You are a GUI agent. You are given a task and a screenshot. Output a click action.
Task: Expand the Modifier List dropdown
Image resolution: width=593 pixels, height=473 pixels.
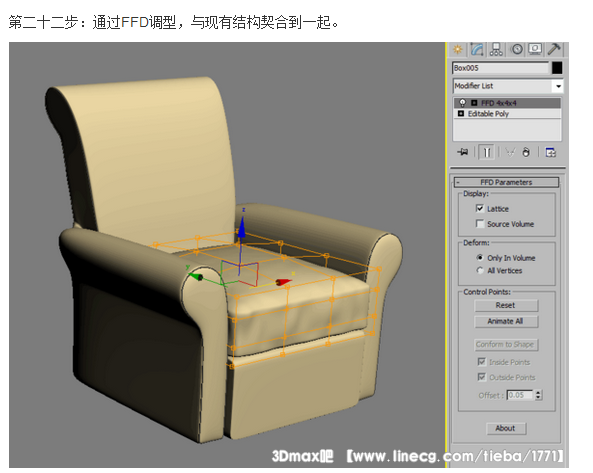coord(558,86)
